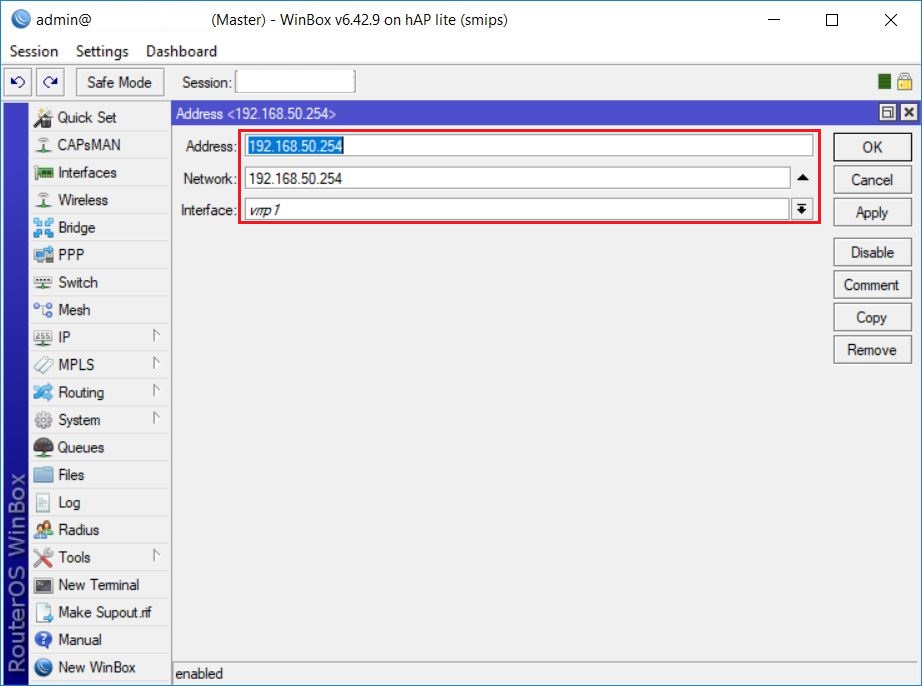
Task: Click the padlock icon in toolbar
Action: [904, 82]
